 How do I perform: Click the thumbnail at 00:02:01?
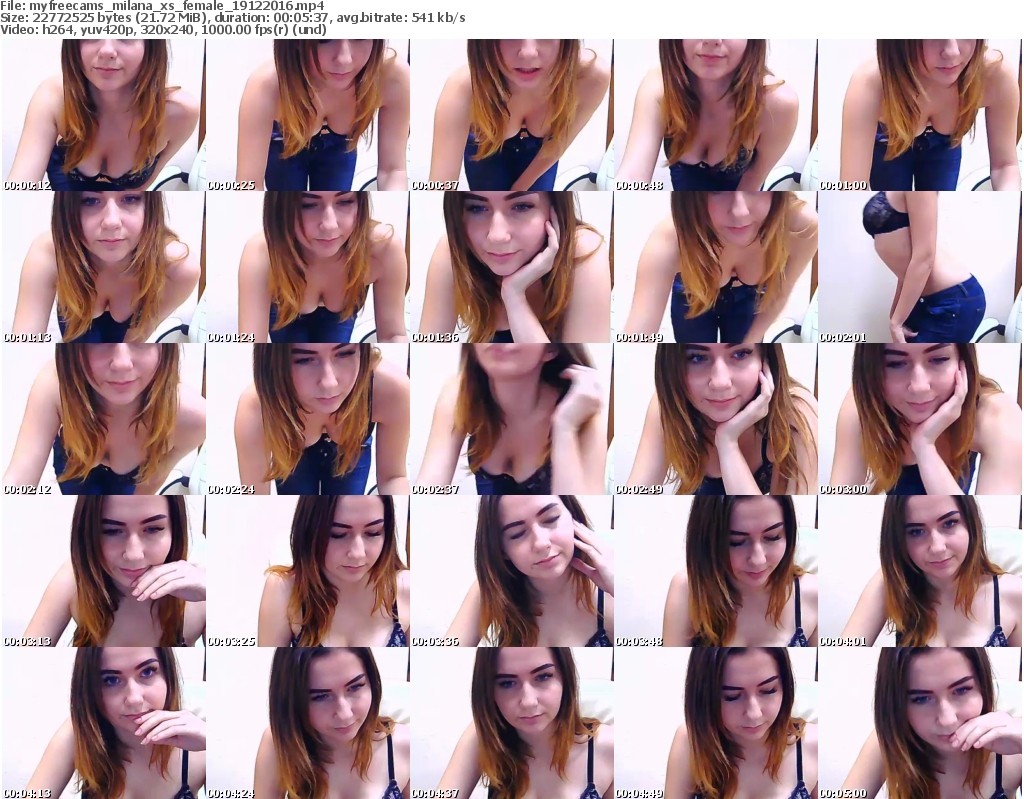pos(919,267)
